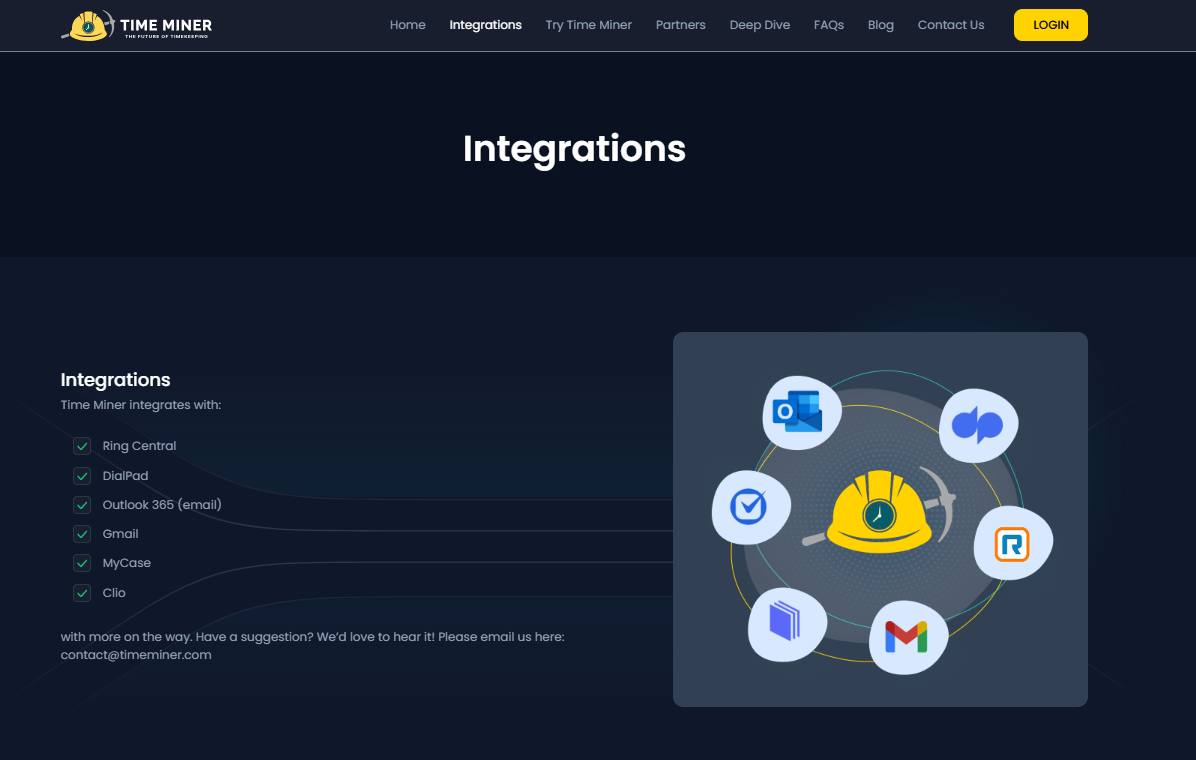1196x760 pixels.
Task: Click the DialPad icon bubble
Action: [978, 425]
